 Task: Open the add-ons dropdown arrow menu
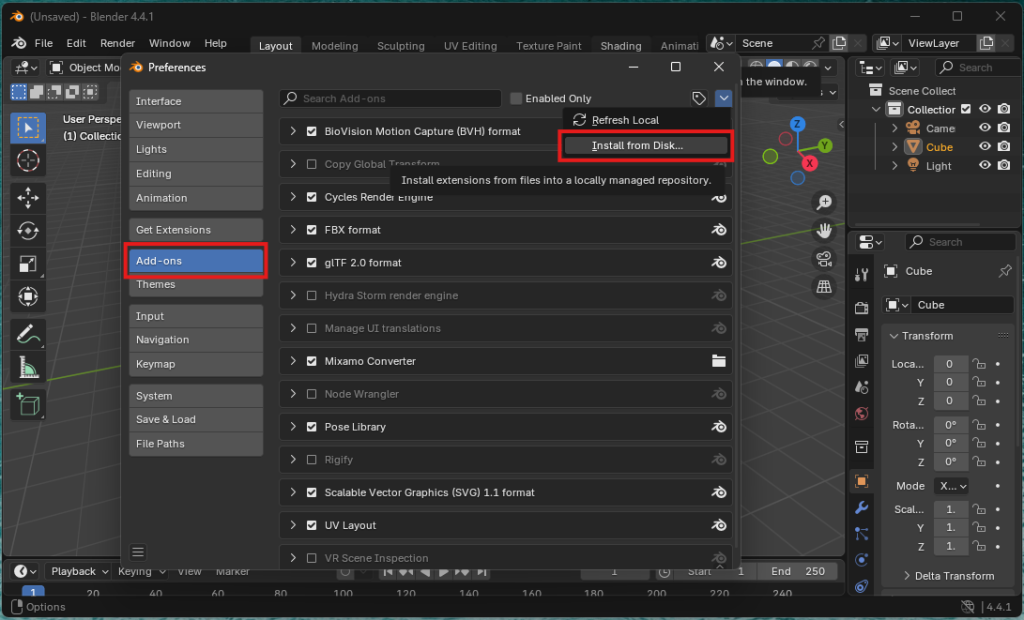tap(724, 99)
